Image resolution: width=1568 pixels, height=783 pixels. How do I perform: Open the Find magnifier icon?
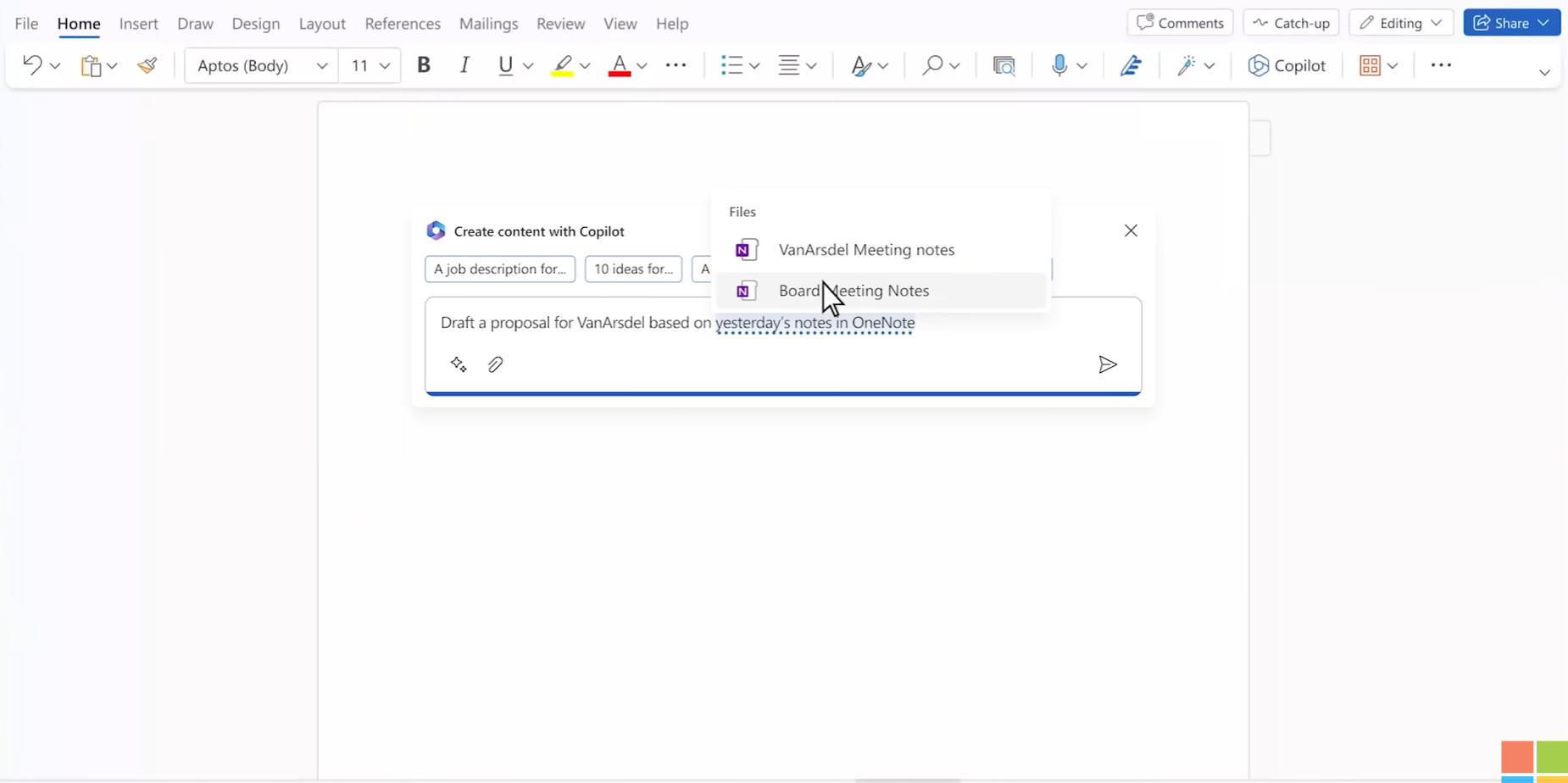pos(932,65)
